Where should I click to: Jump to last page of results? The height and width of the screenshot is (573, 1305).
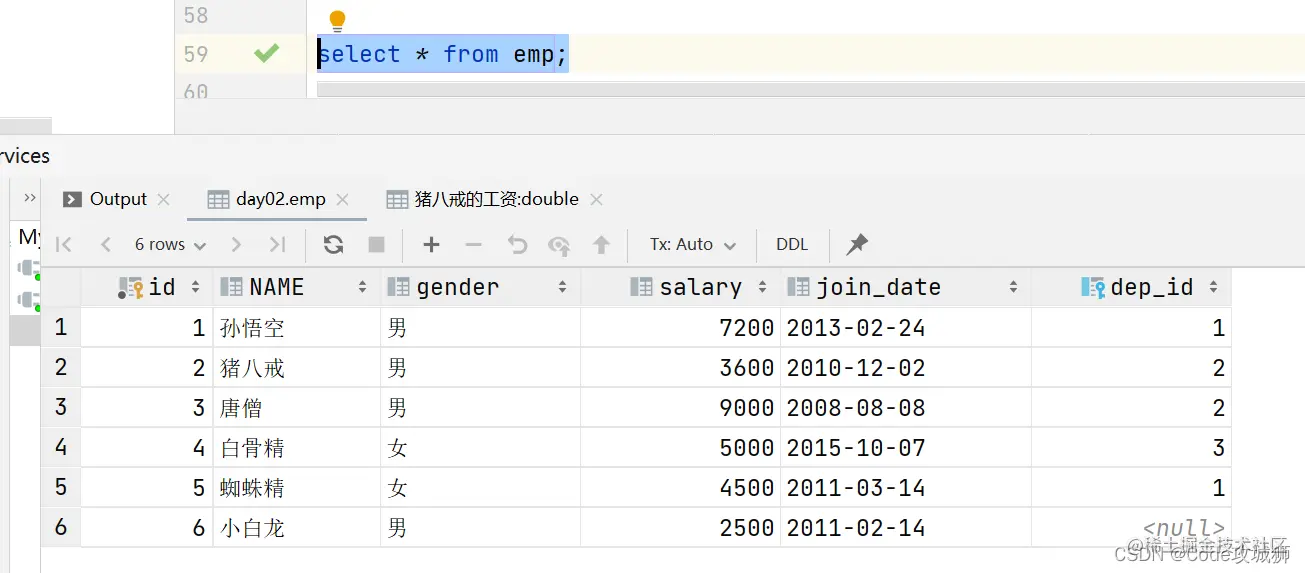coord(277,245)
